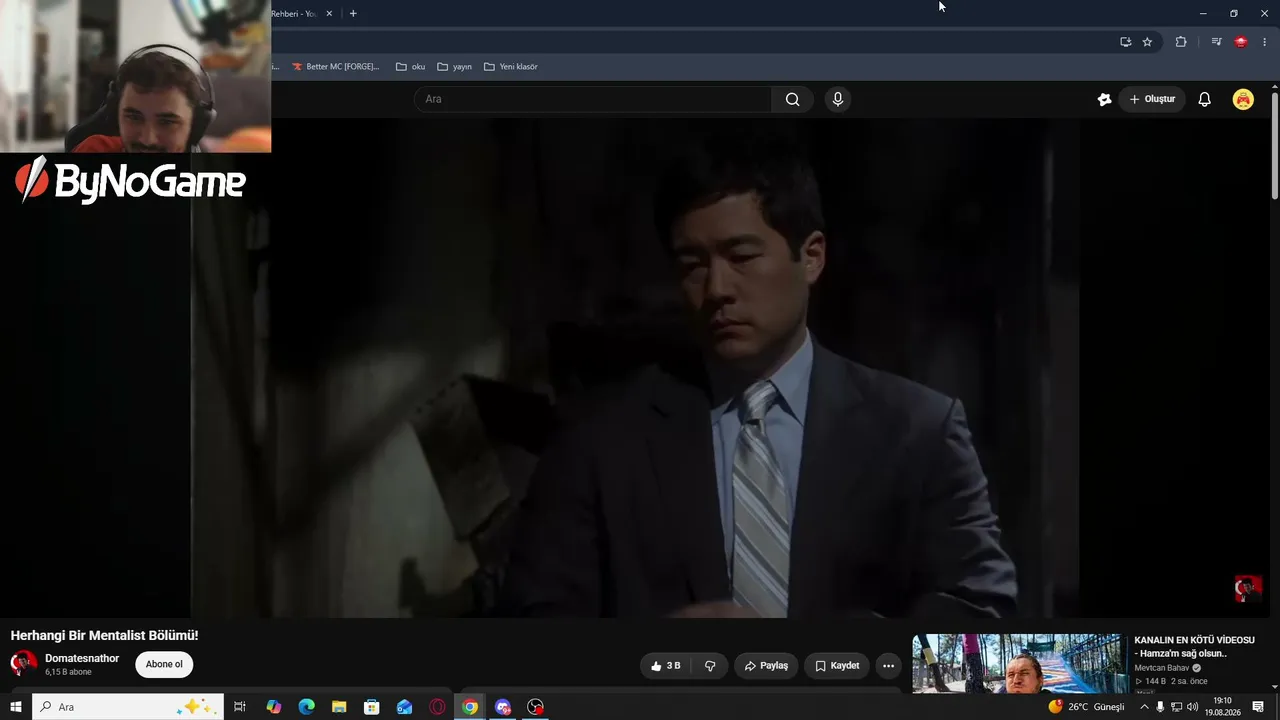
Task: Open YouTube notifications bell
Action: click(1204, 99)
